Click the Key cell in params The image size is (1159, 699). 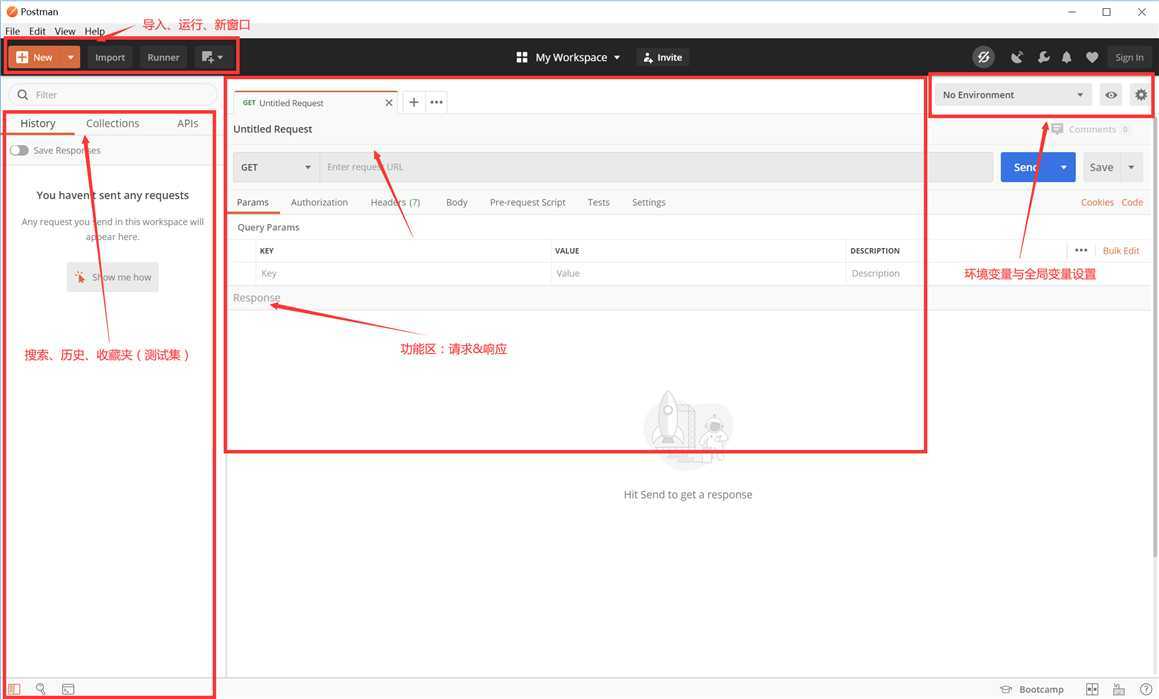coord(404,273)
